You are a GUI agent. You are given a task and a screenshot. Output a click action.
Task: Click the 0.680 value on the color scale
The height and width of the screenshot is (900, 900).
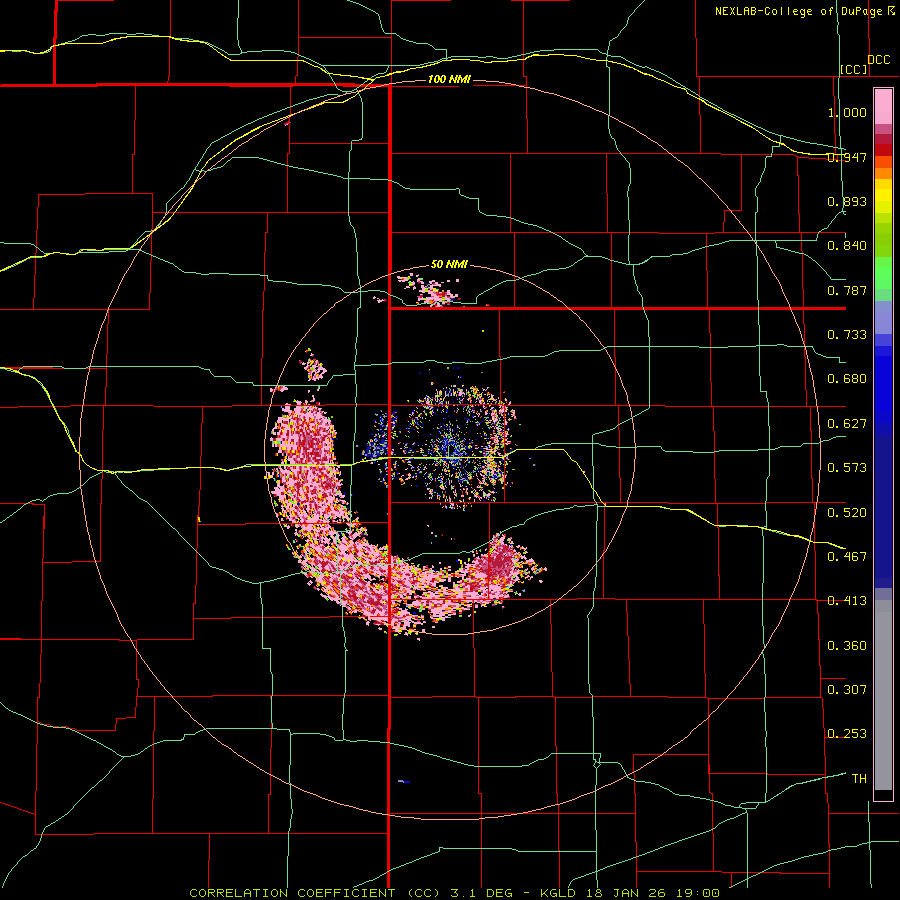(x=847, y=379)
